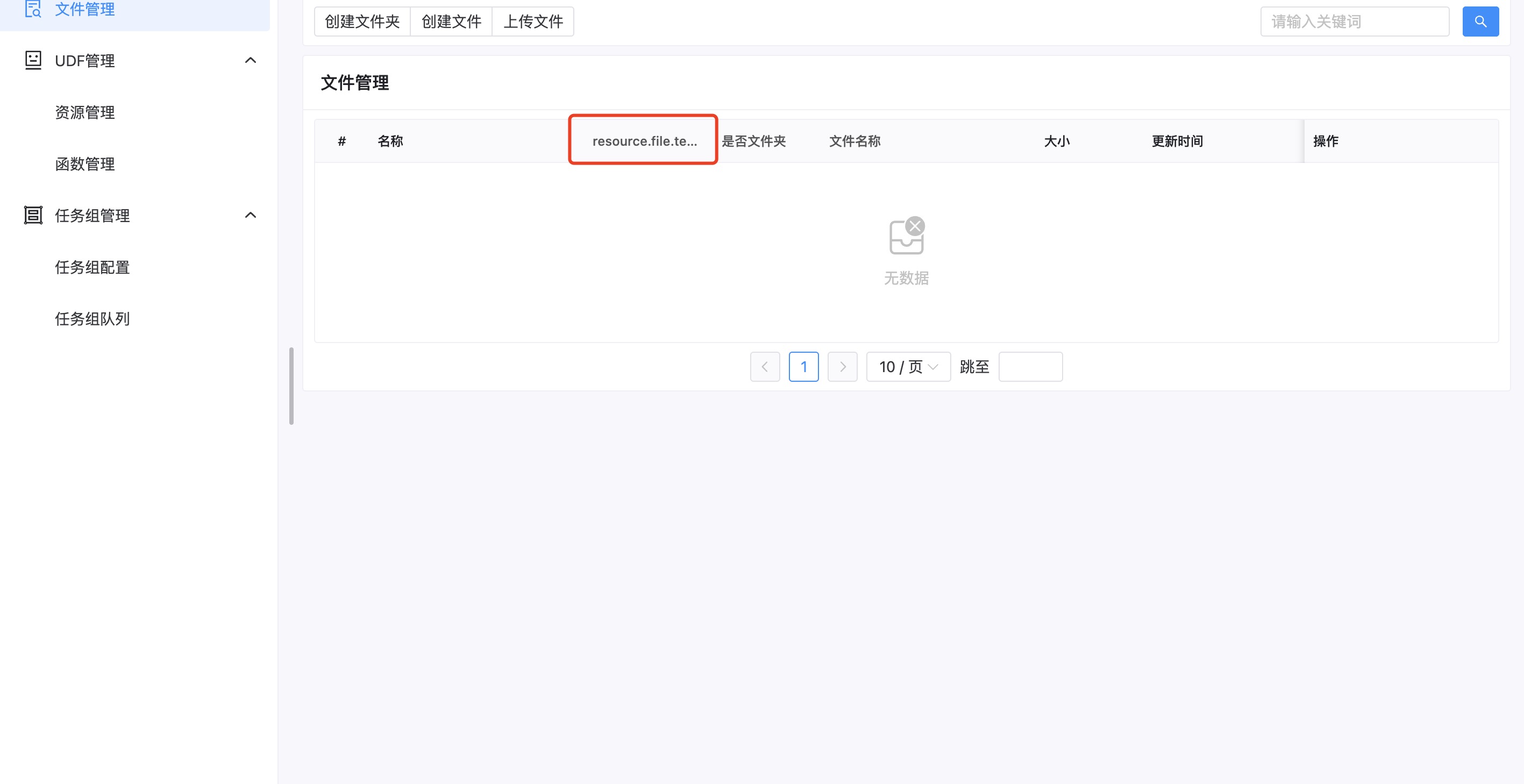This screenshot has width=1524, height=784.
Task: Go to previous page arrow
Action: pyautogui.click(x=764, y=367)
